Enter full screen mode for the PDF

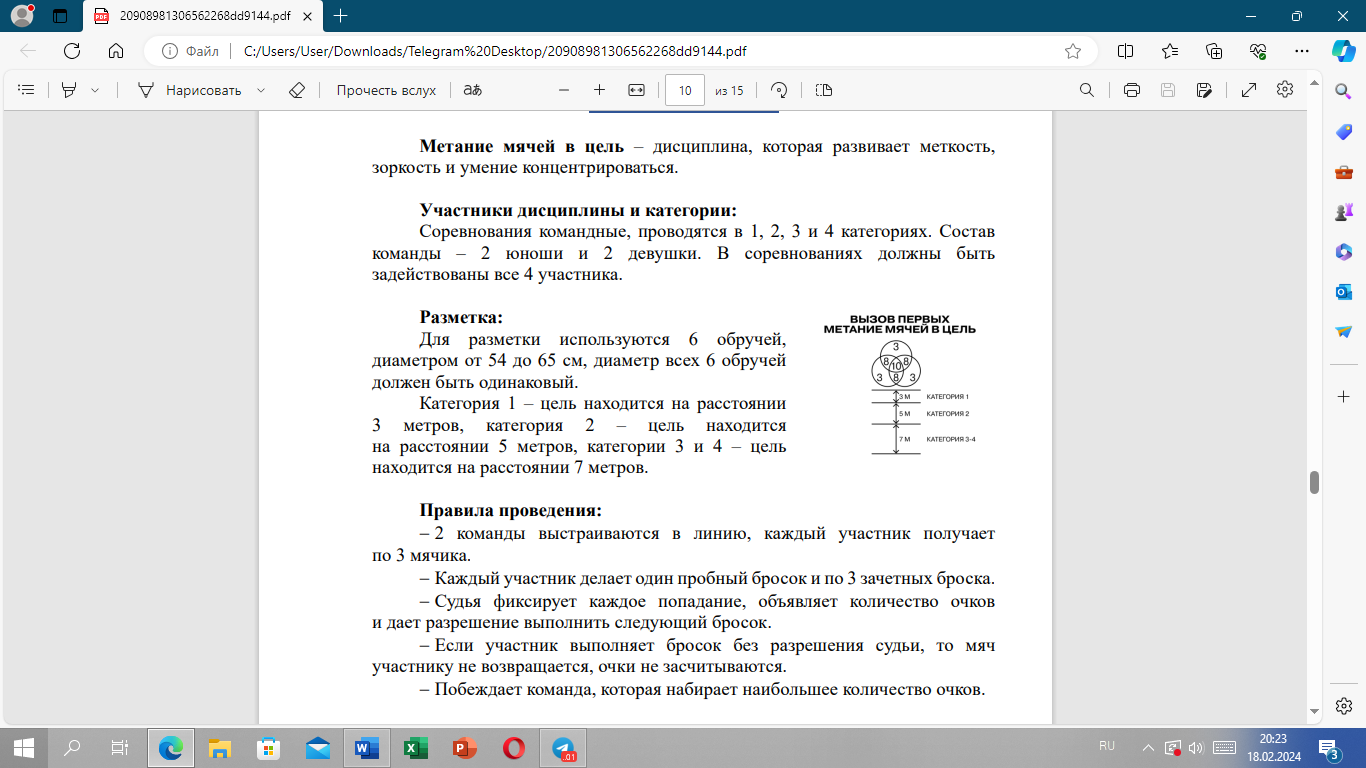tap(1249, 90)
